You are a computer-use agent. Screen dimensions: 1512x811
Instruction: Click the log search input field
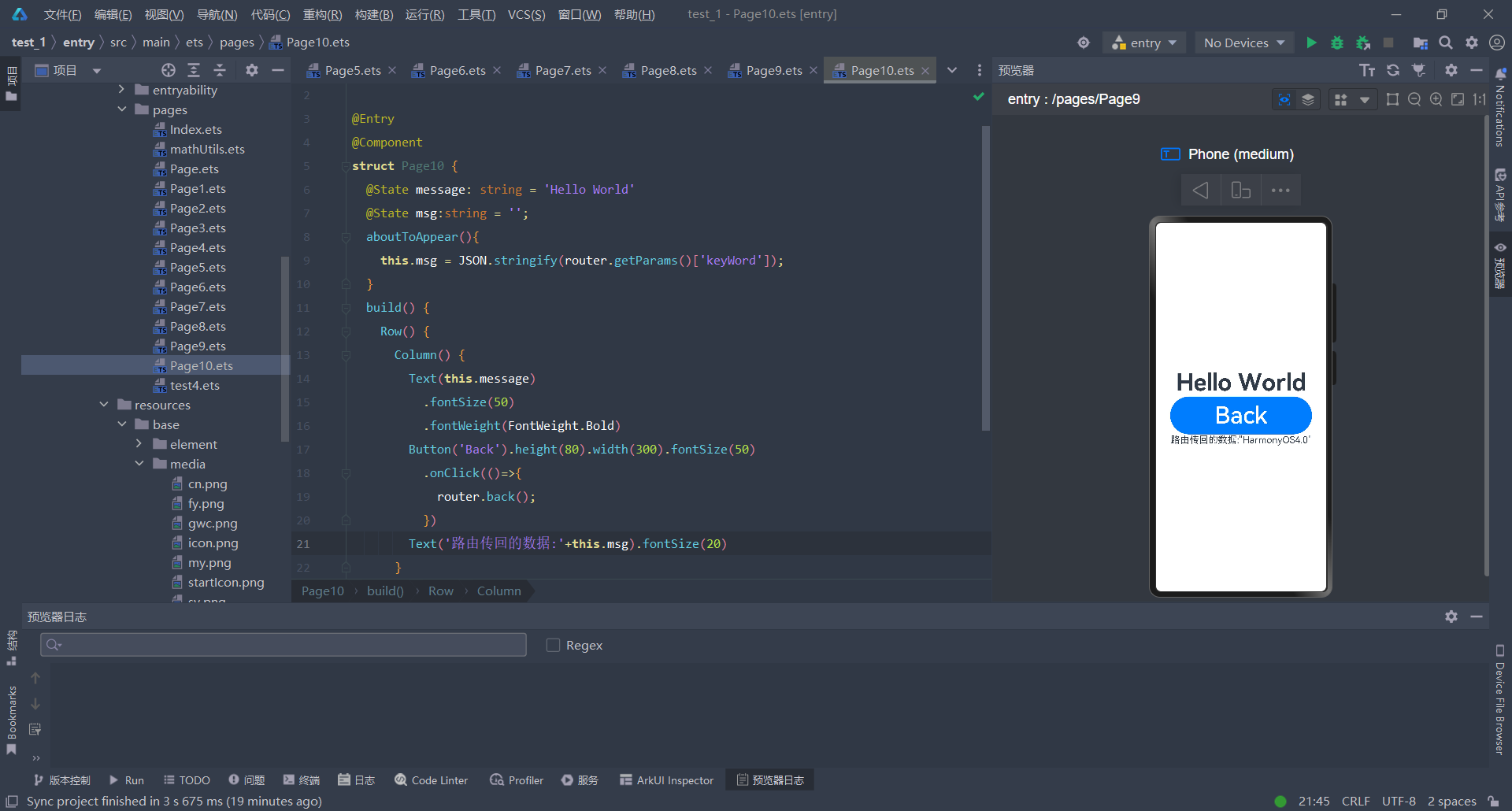coord(283,645)
